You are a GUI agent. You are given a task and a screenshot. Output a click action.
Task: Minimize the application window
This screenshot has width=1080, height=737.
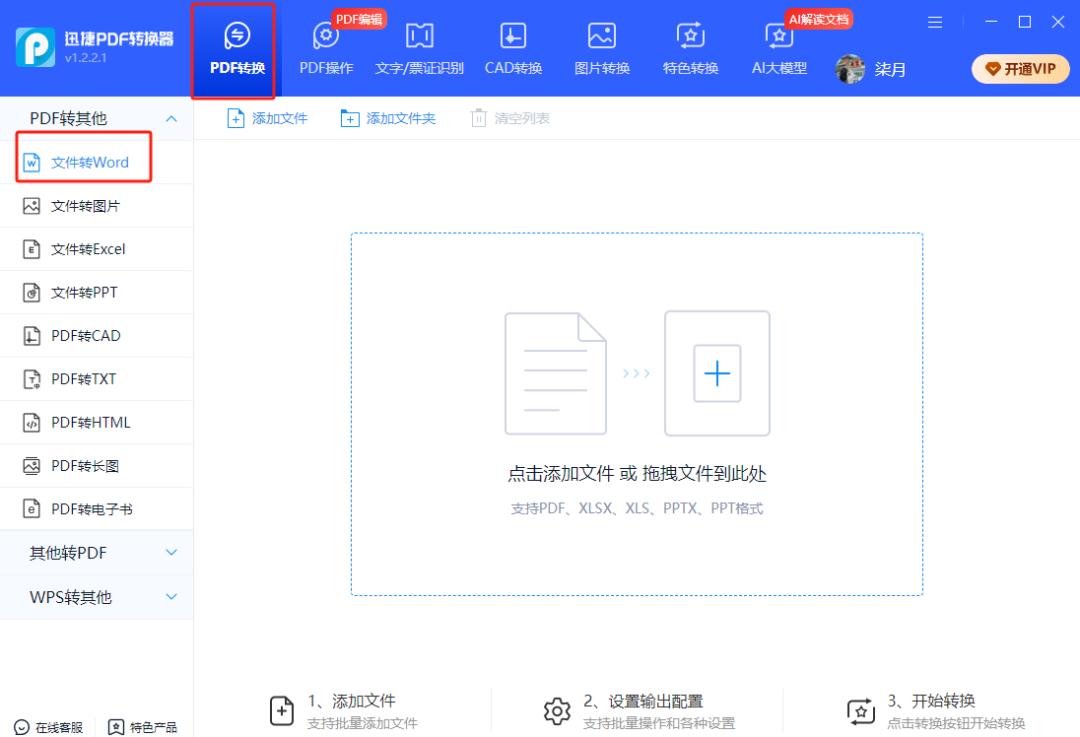point(991,22)
